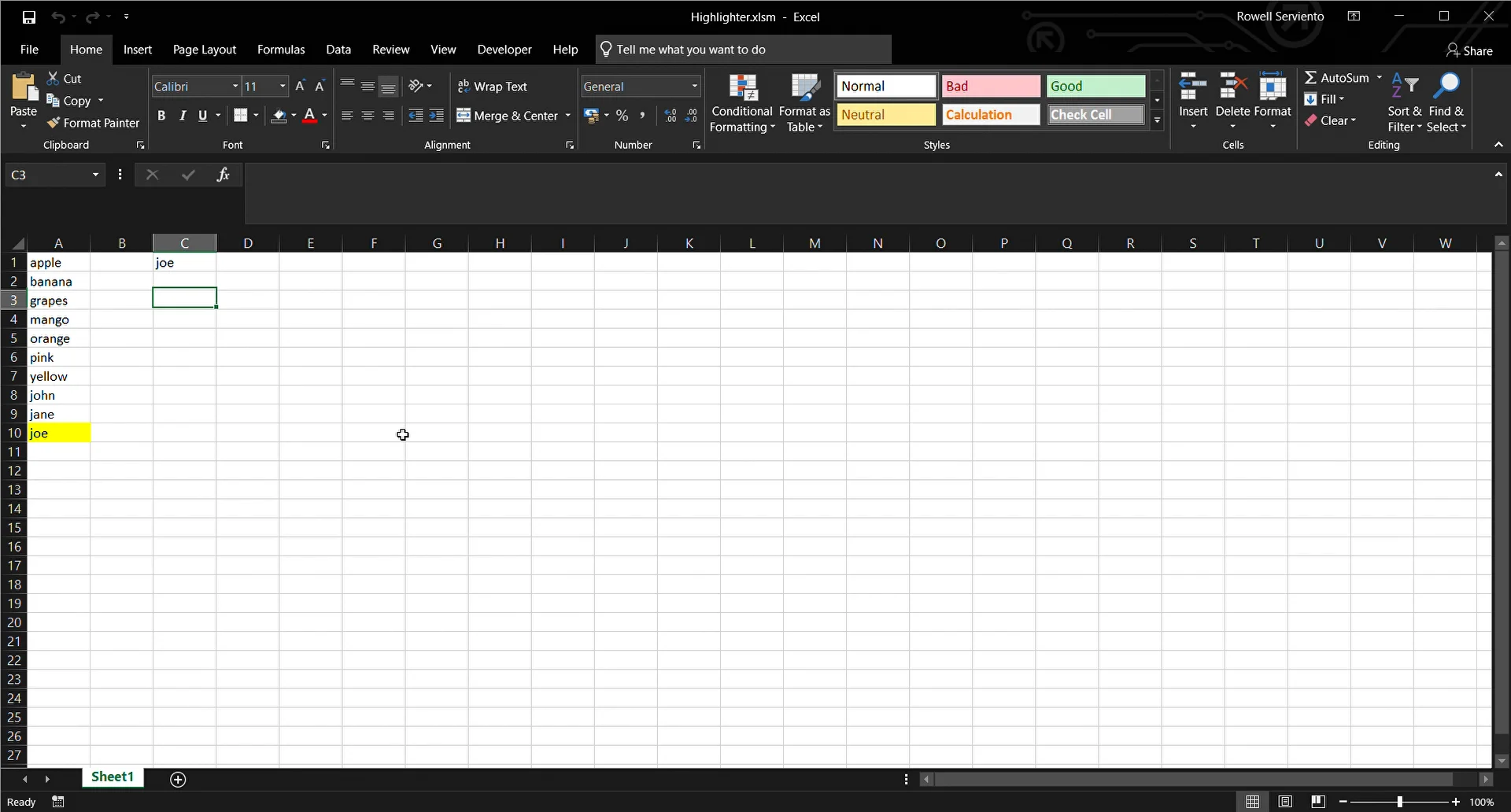The width and height of the screenshot is (1511, 812).
Task: Click the Share button
Action: pyautogui.click(x=1469, y=50)
